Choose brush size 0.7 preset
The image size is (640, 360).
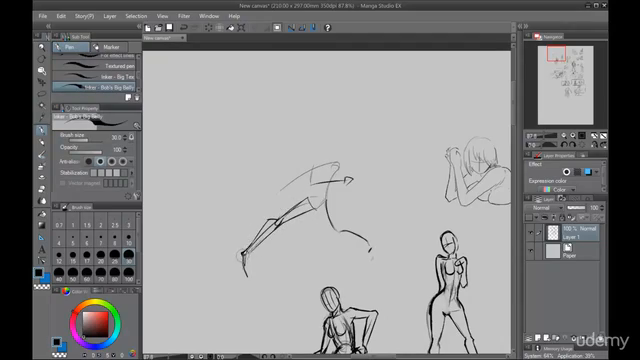click(x=59, y=222)
